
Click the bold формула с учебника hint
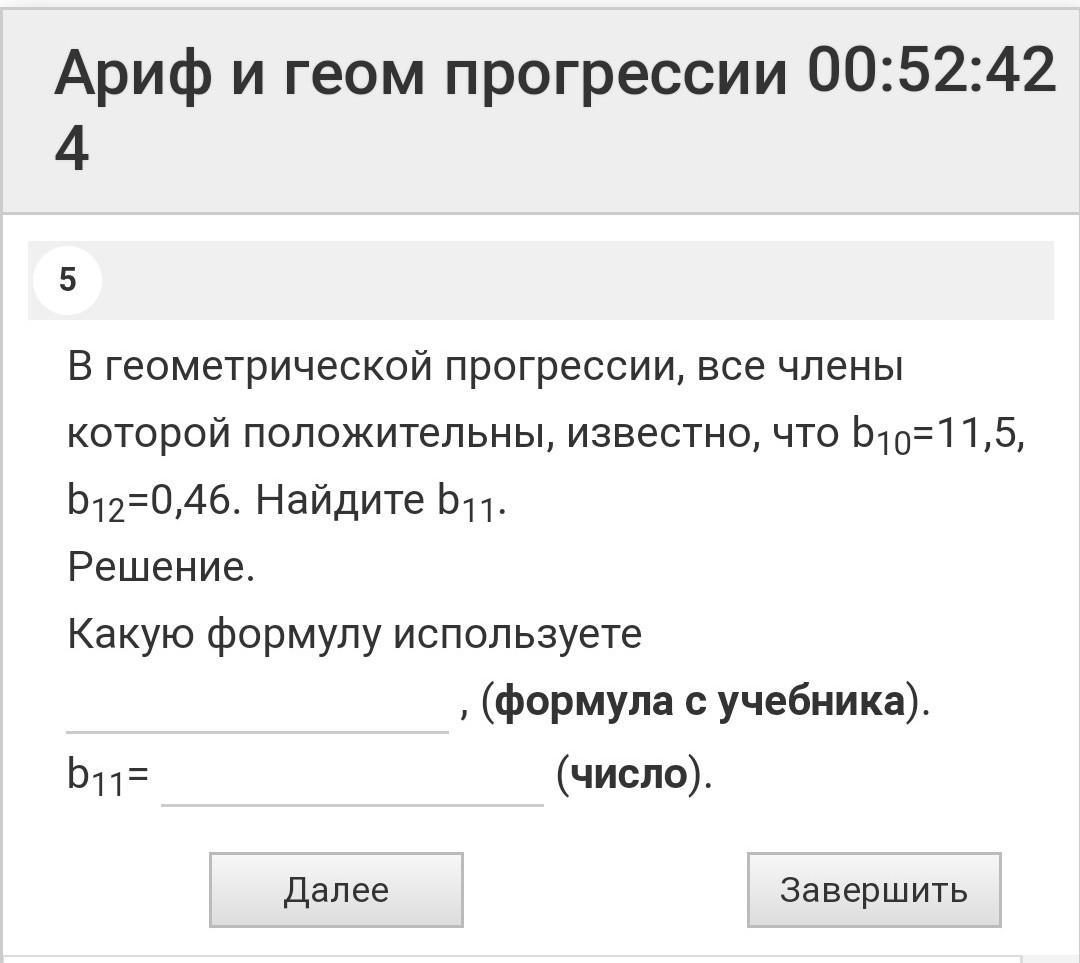click(x=700, y=702)
